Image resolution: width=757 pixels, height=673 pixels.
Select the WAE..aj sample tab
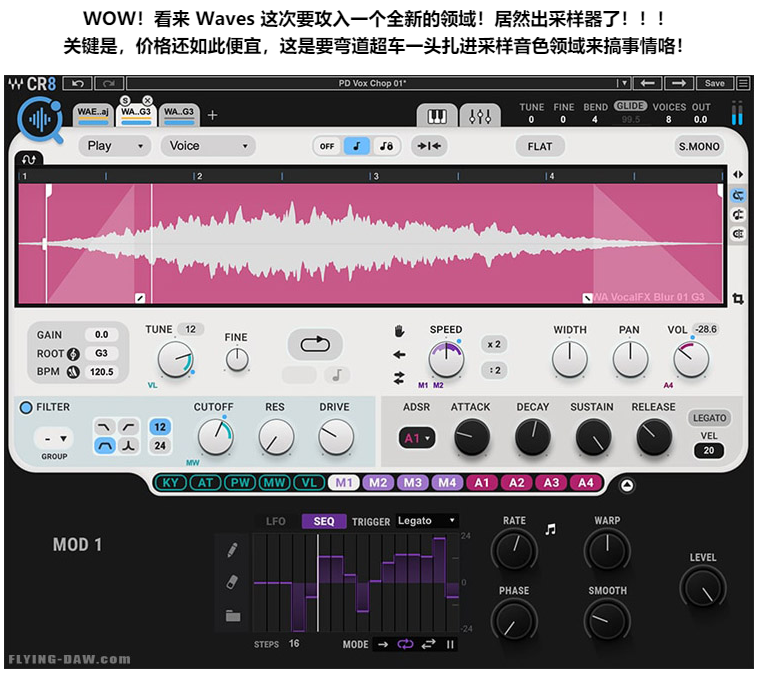[x=93, y=115]
